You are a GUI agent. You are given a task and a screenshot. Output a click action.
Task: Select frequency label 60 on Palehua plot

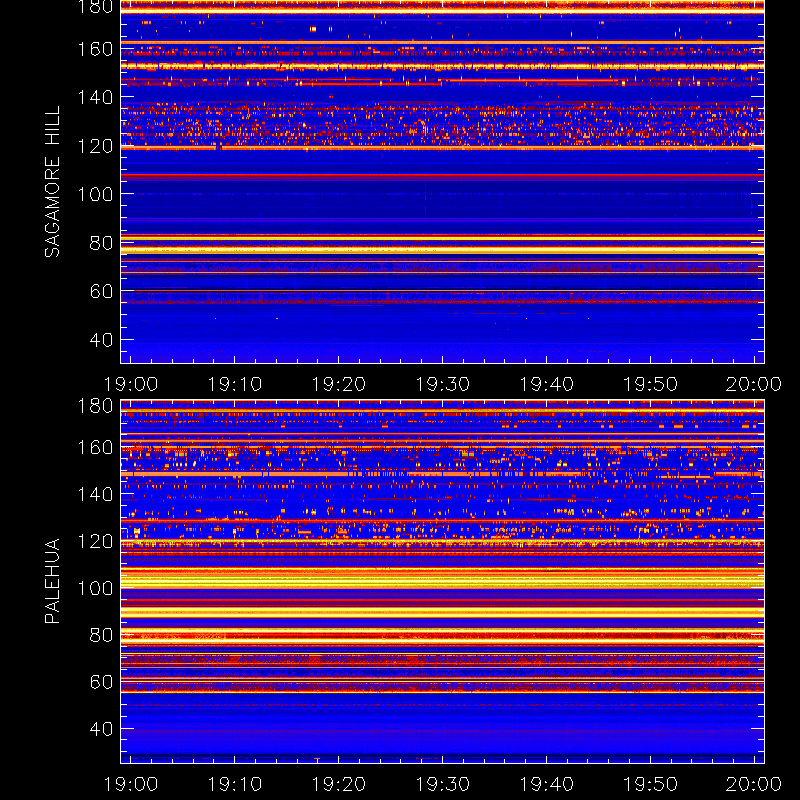coord(101,682)
